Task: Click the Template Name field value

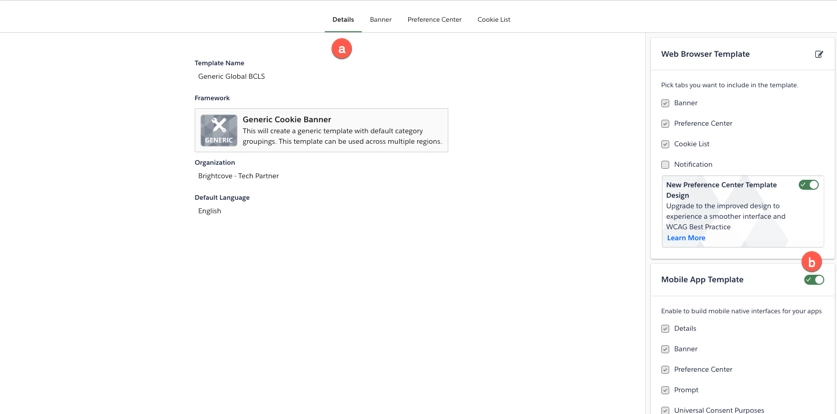Action: pos(231,76)
